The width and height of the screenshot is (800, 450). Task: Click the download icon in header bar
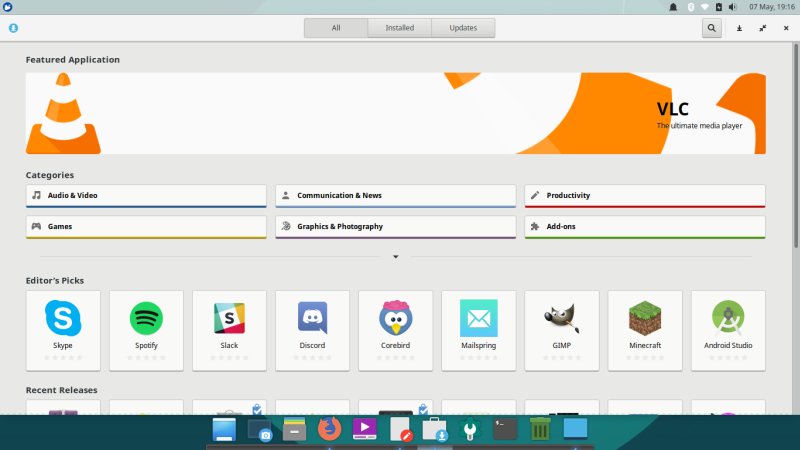point(739,29)
